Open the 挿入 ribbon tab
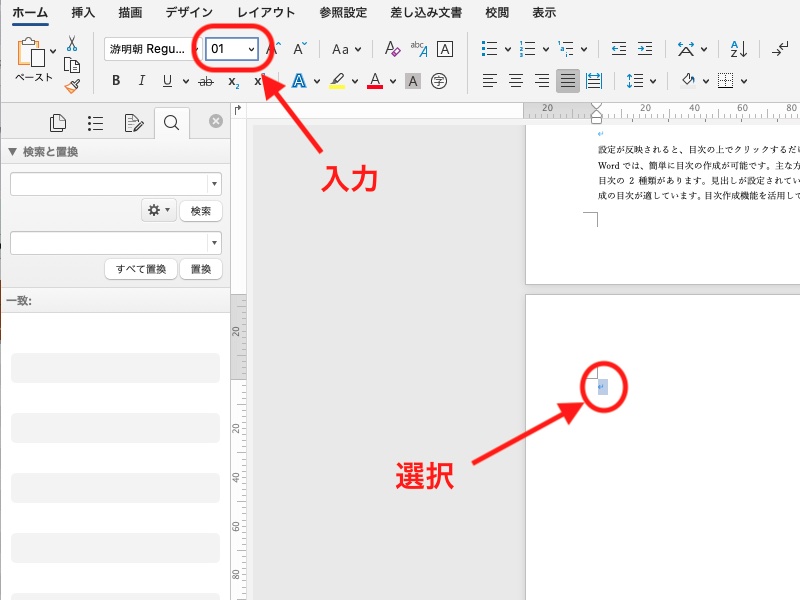 point(85,13)
